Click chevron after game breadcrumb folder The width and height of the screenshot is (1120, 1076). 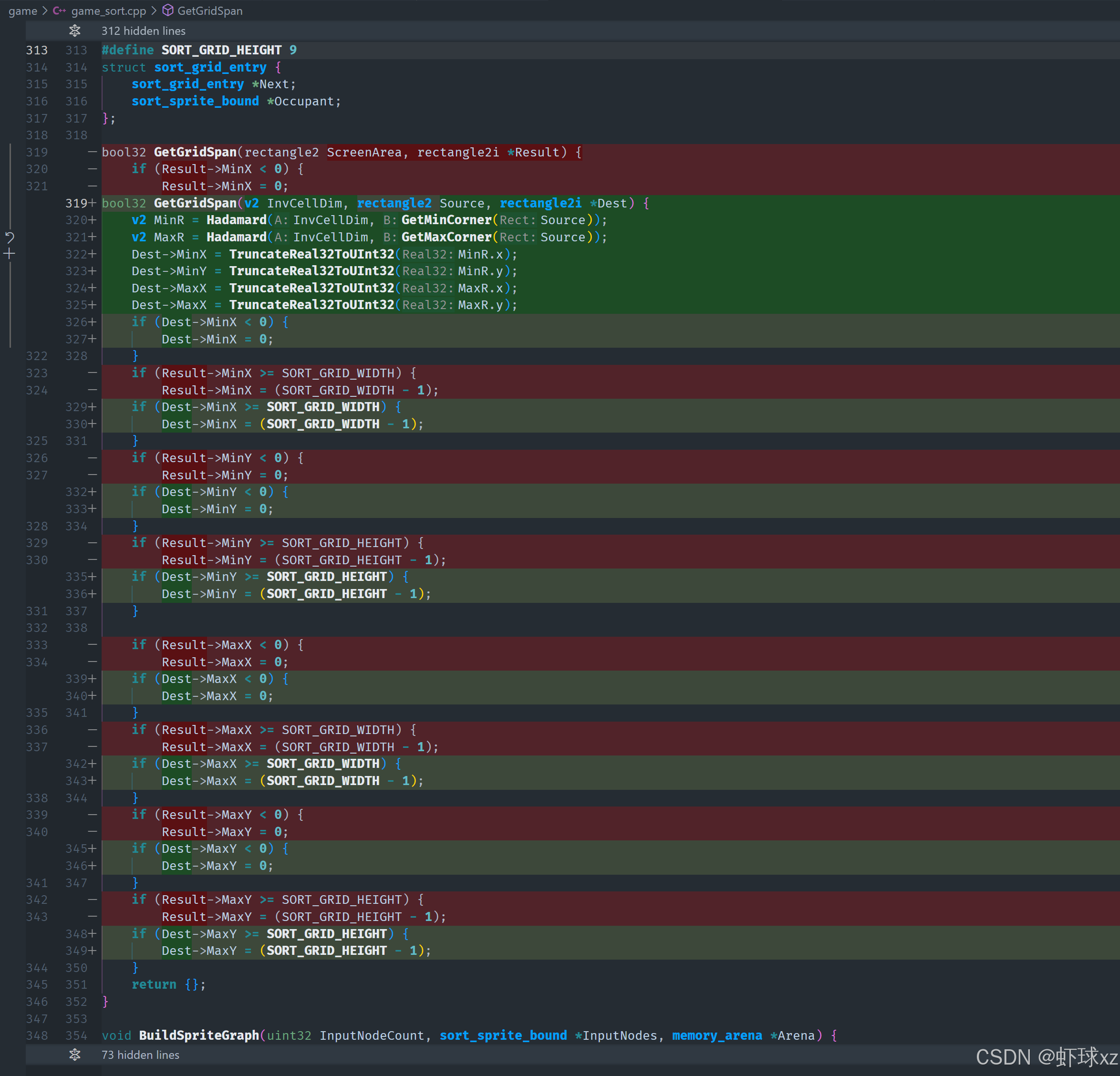point(44,11)
